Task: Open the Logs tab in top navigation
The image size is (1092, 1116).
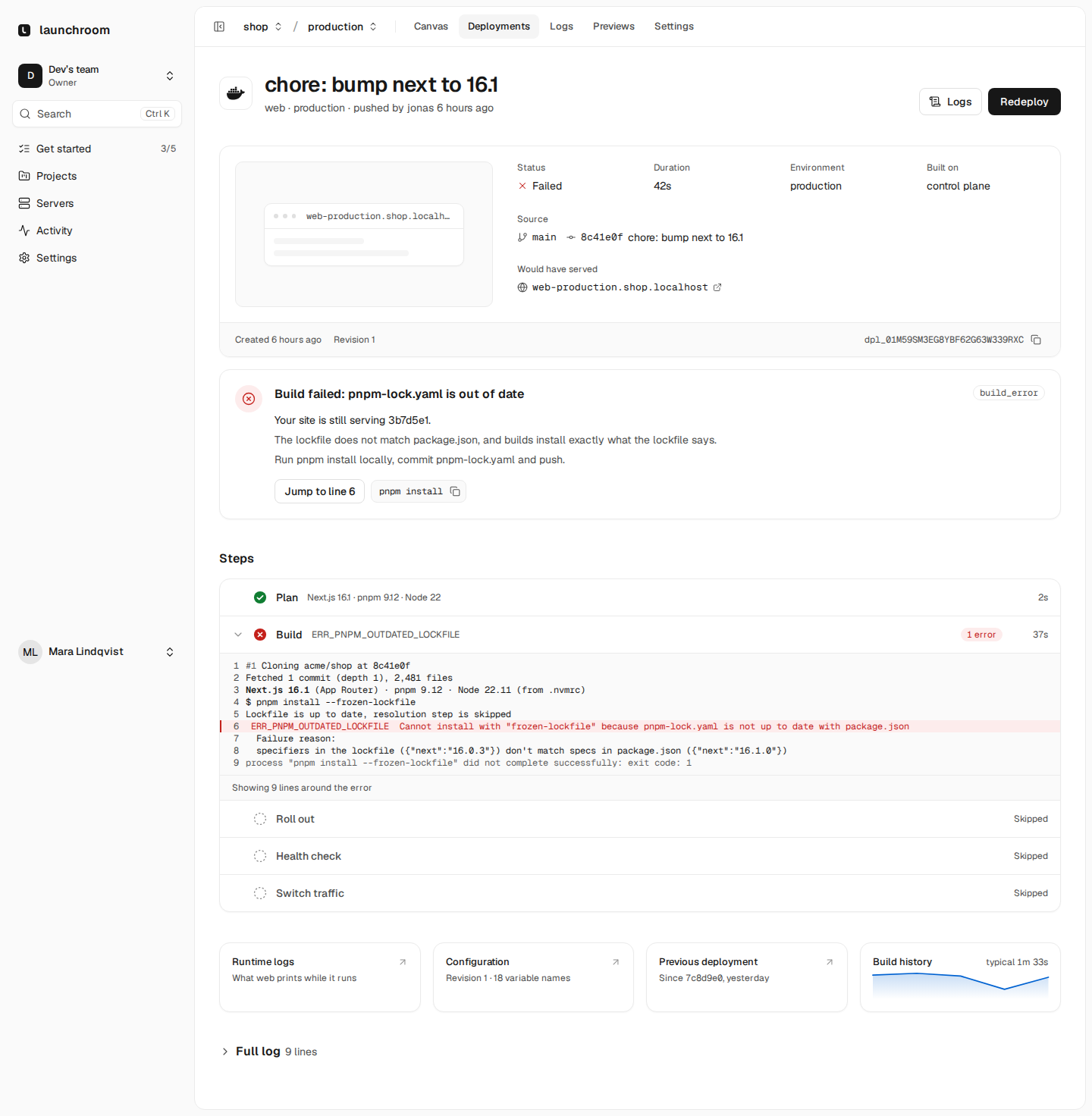Action: click(561, 27)
